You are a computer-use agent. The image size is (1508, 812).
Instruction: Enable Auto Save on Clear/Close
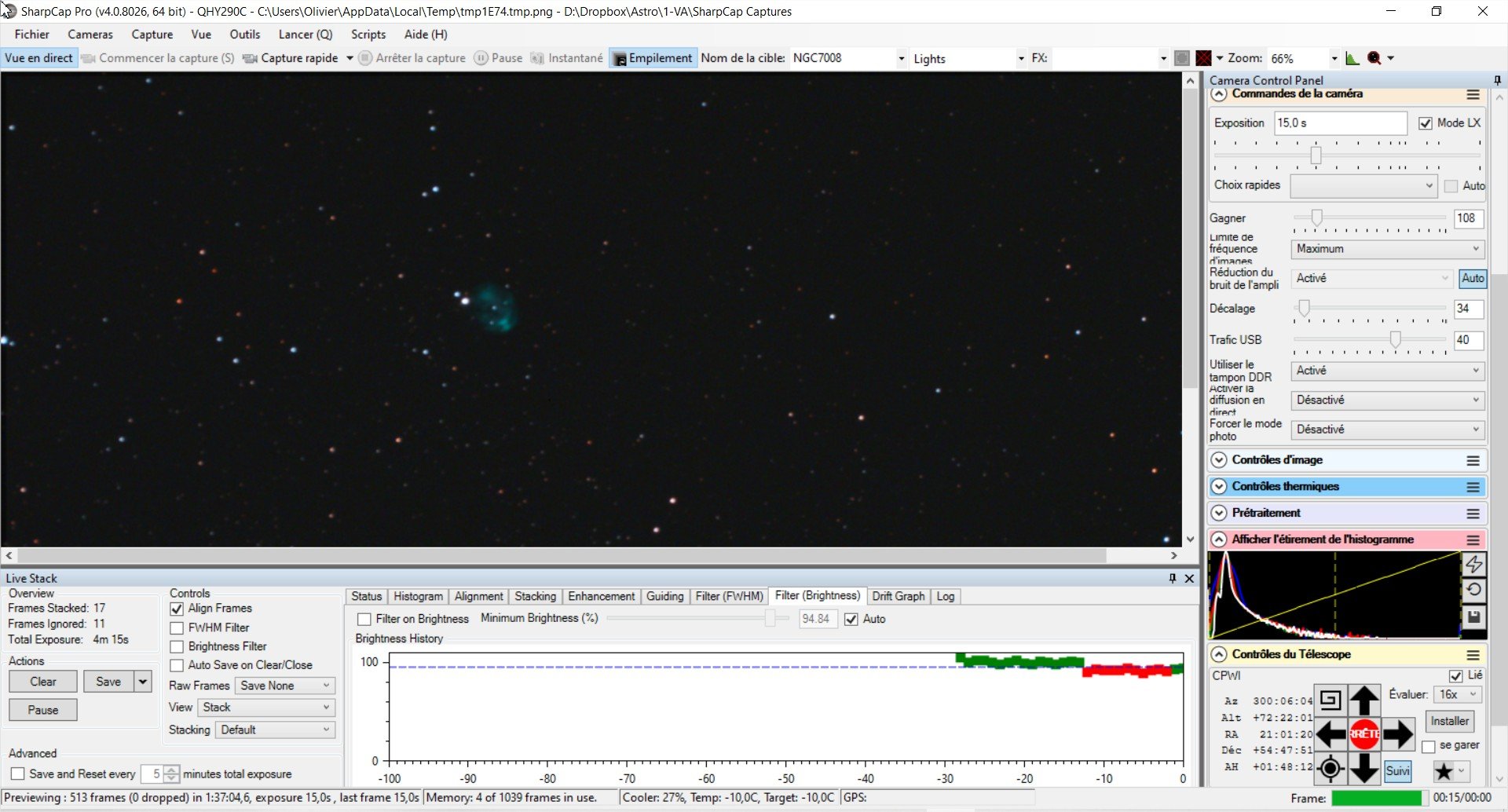pyautogui.click(x=177, y=665)
